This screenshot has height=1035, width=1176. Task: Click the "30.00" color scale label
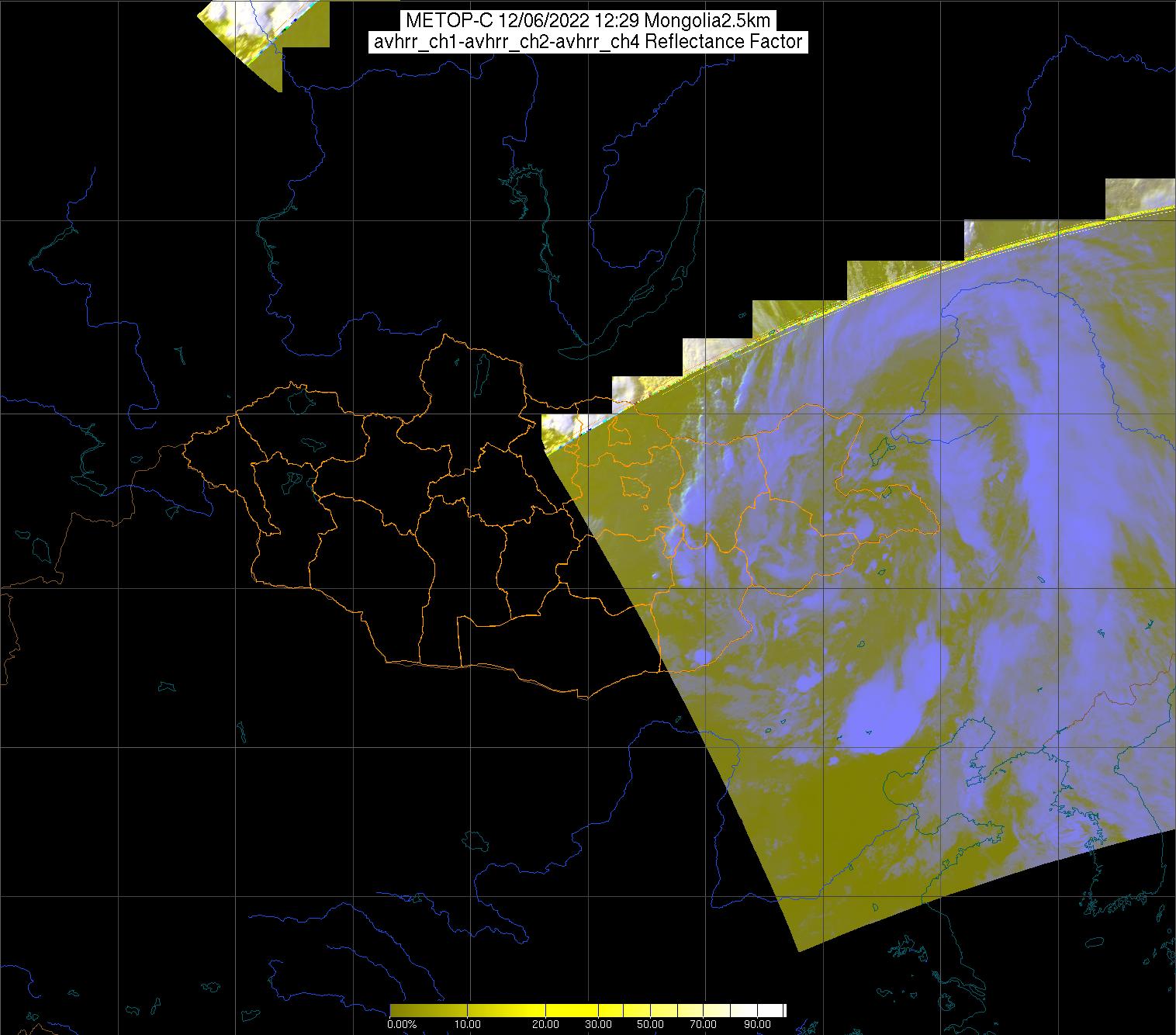599,1025
